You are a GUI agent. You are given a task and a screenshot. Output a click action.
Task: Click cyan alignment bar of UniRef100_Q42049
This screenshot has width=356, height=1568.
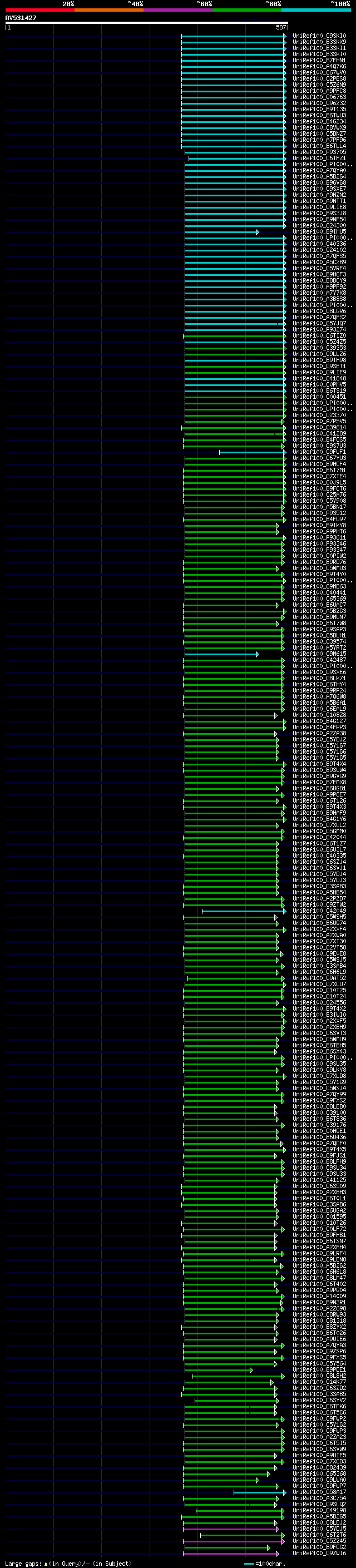pyautogui.click(x=244, y=911)
